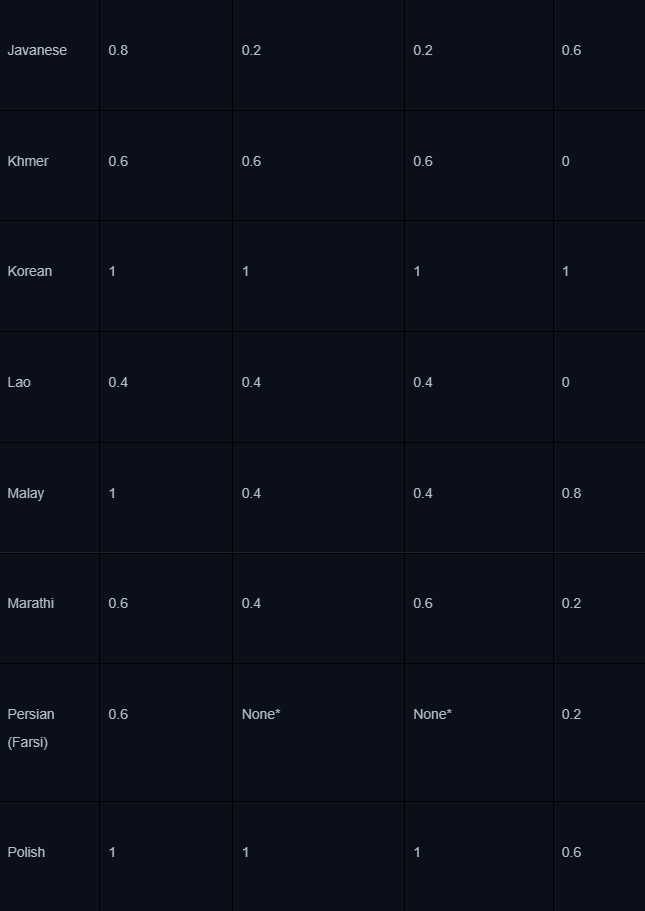Screen dimensions: 645x911
Task: Click the first 1 value in Korean row
Action: pyautogui.click(x=112, y=271)
